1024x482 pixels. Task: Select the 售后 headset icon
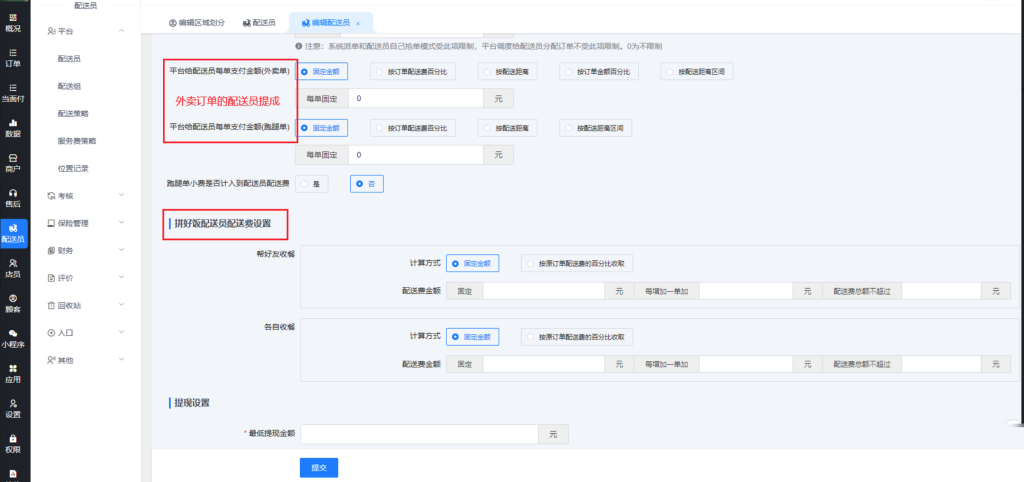[13, 197]
